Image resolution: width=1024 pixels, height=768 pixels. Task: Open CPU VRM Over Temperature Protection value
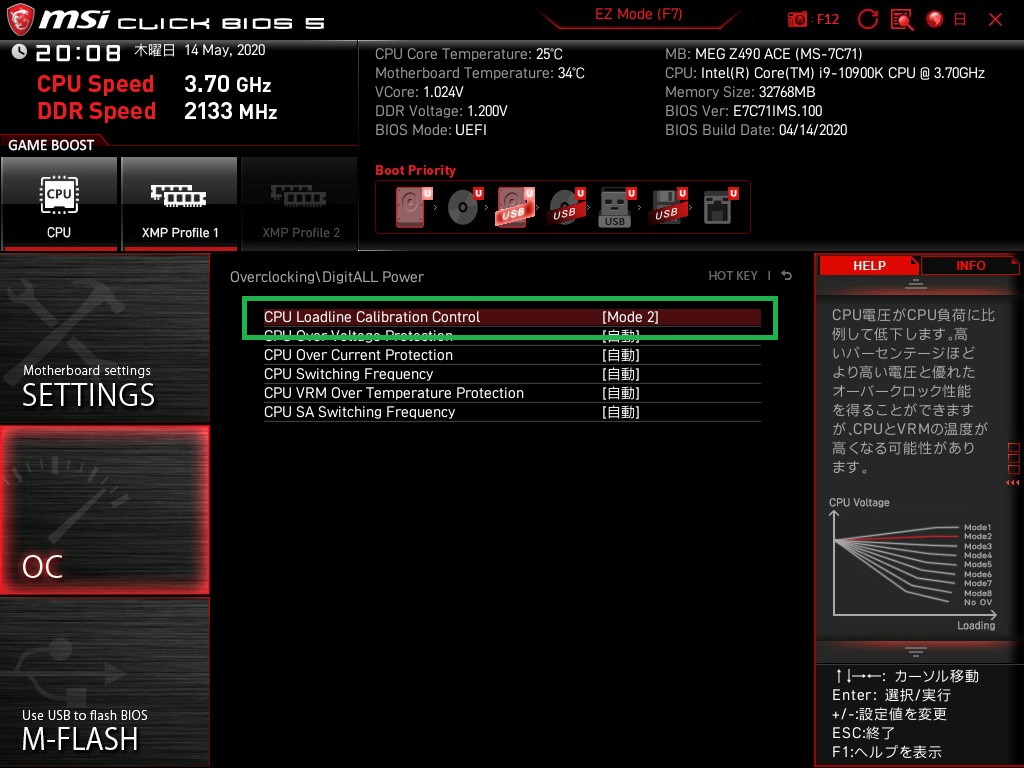(x=620, y=393)
